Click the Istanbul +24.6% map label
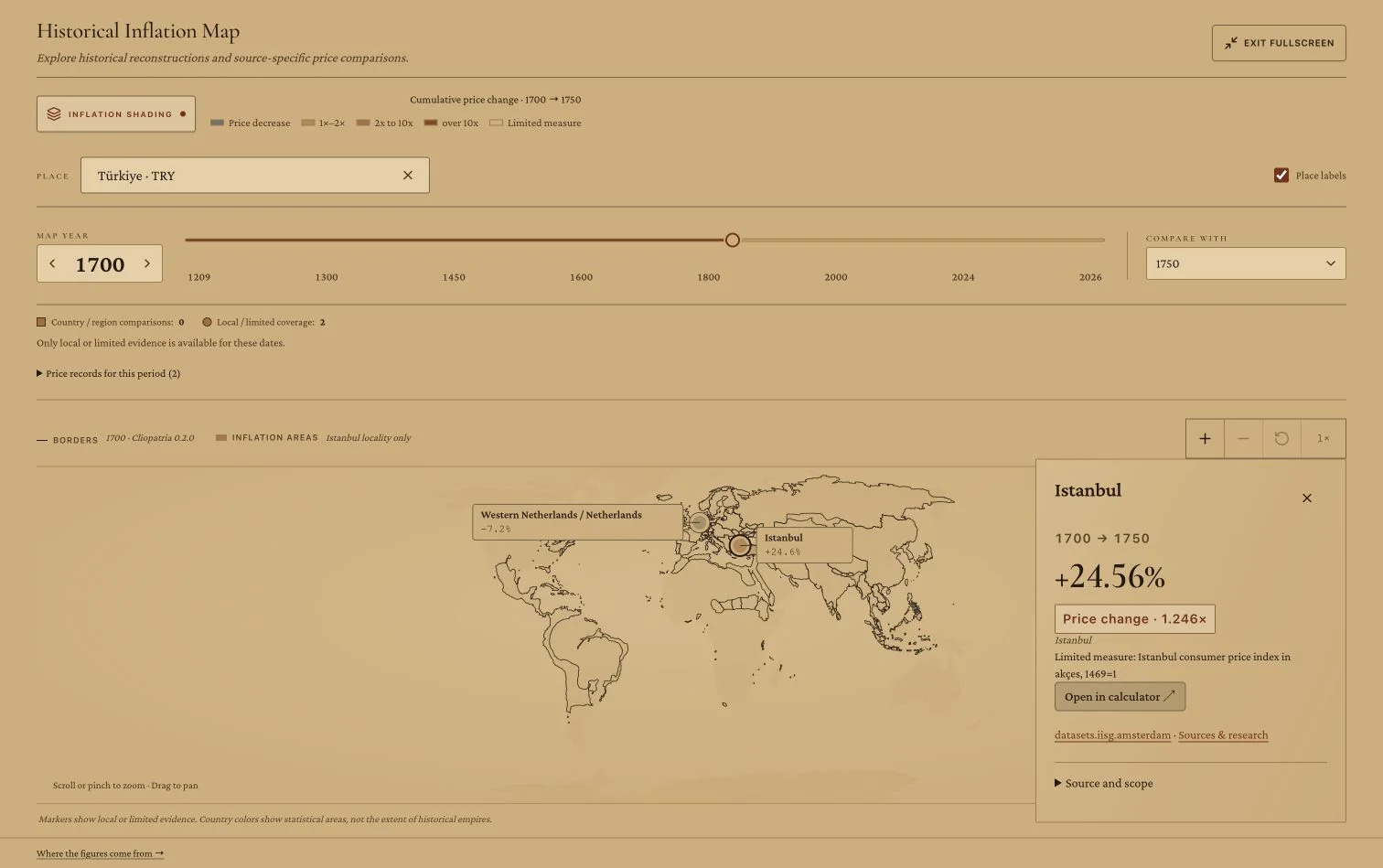1383x868 pixels. [x=804, y=545]
